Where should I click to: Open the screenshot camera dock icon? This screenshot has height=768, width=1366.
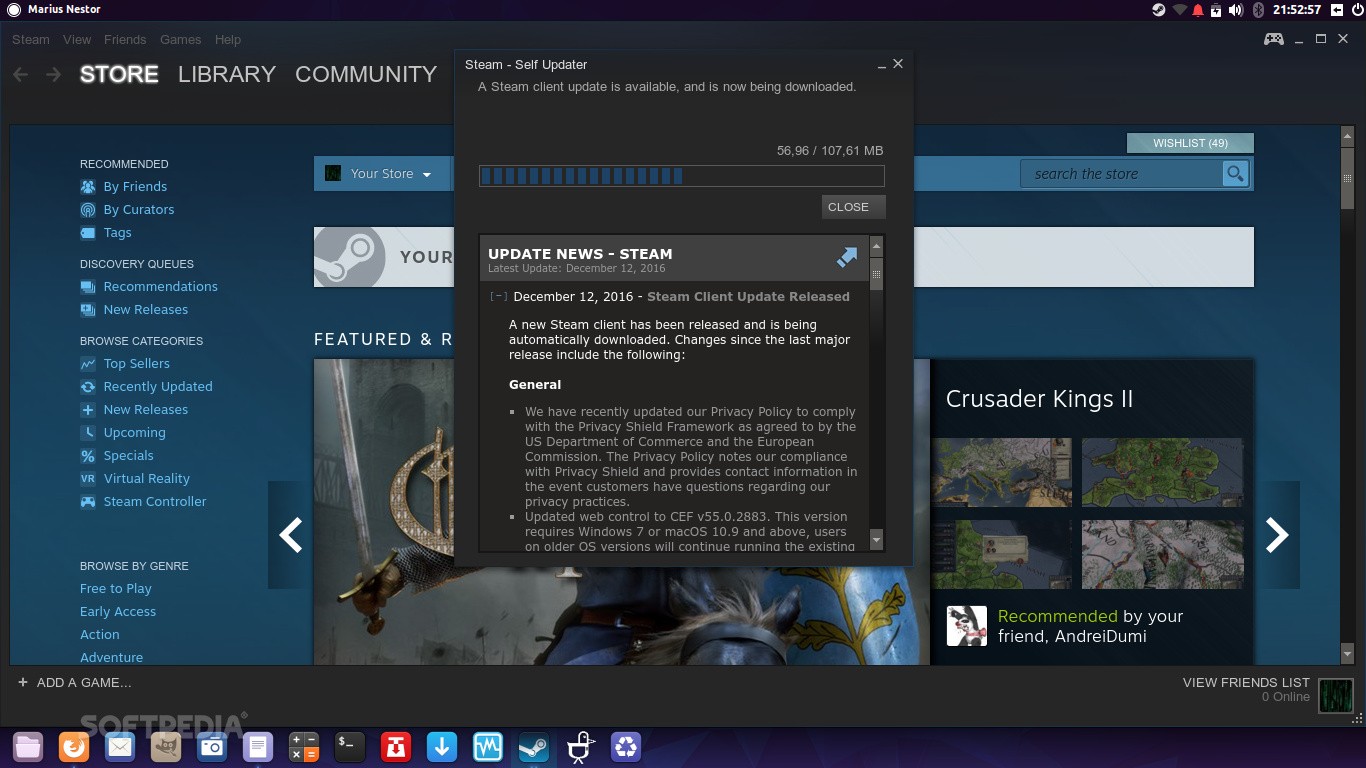click(x=211, y=746)
